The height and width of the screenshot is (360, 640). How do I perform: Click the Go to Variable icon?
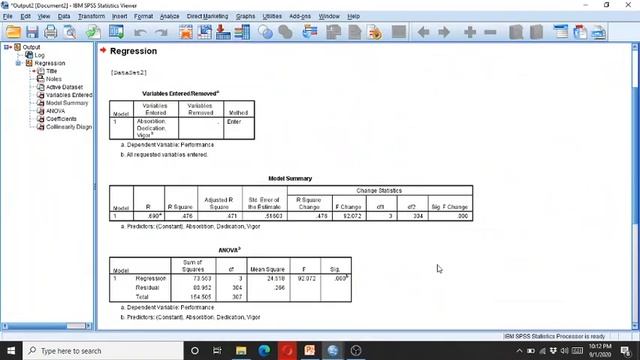click(x=223, y=32)
